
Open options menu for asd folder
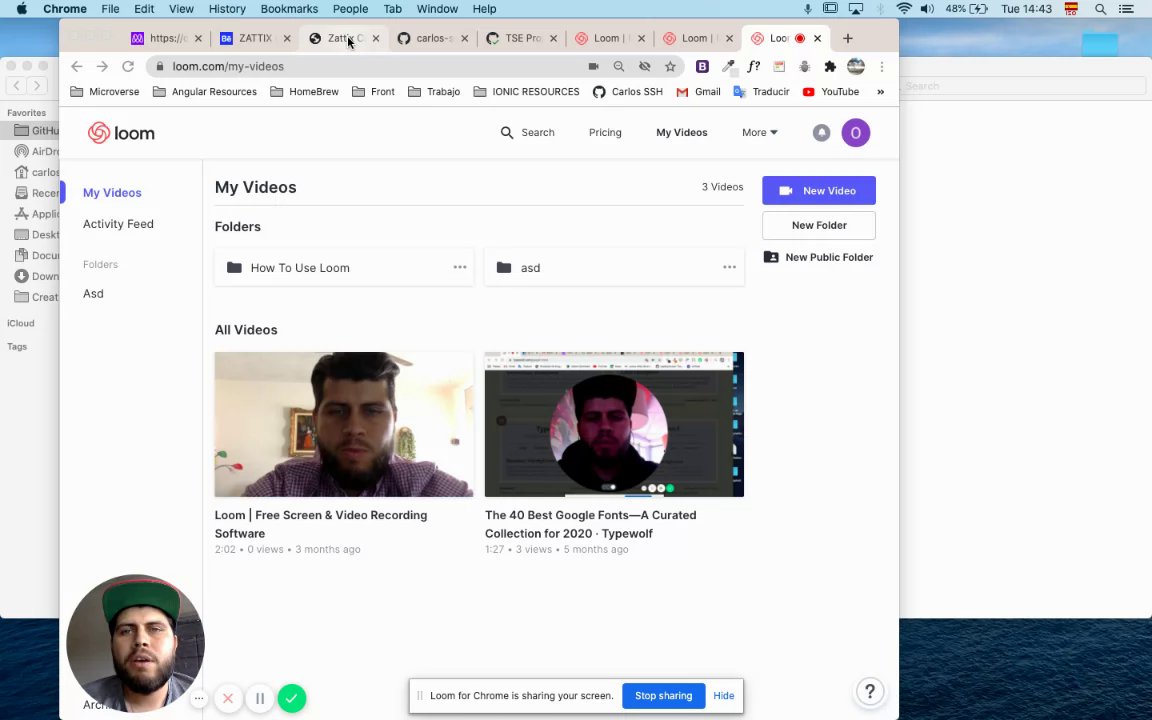click(730, 267)
